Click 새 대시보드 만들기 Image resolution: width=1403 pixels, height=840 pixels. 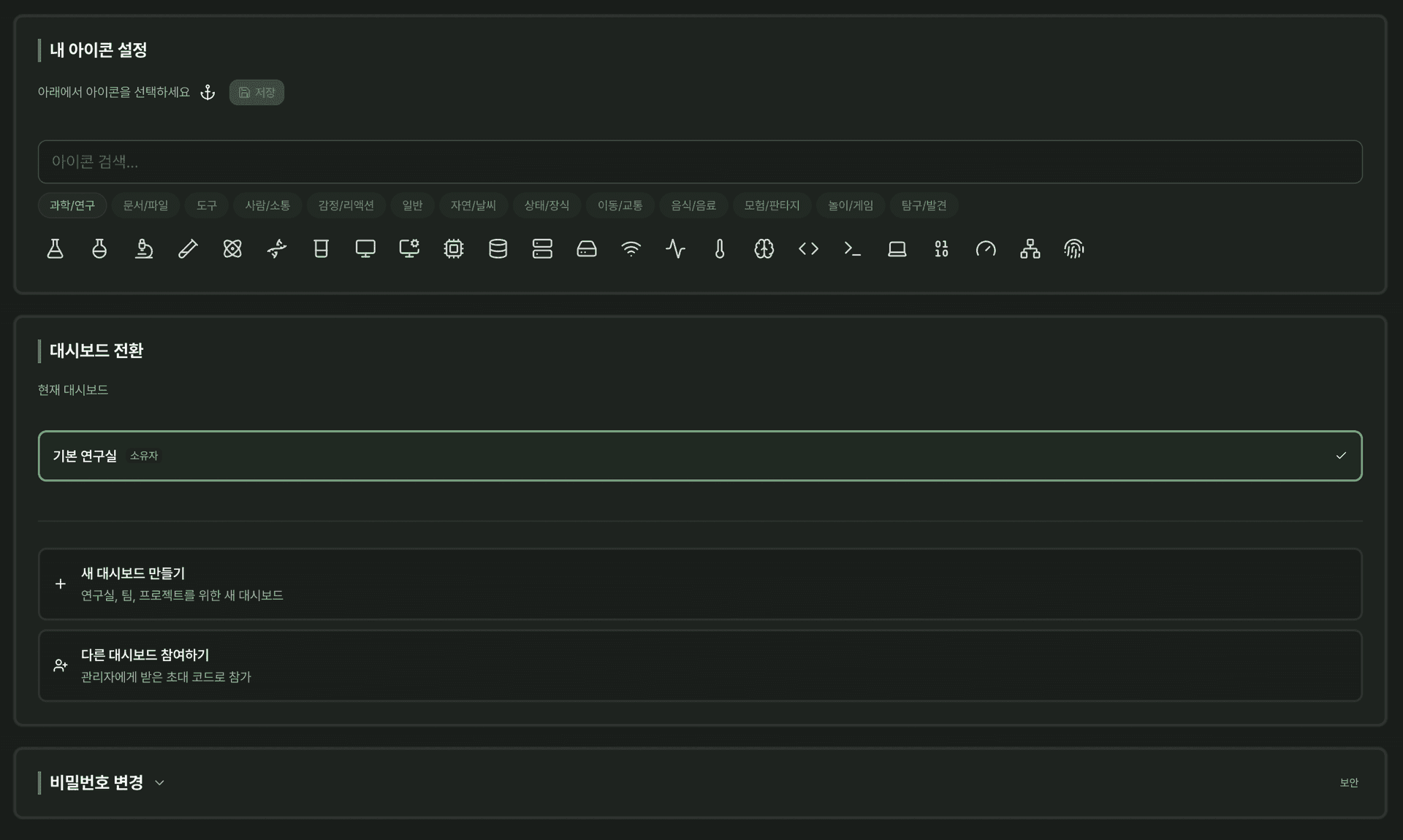click(x=699, y=584)
